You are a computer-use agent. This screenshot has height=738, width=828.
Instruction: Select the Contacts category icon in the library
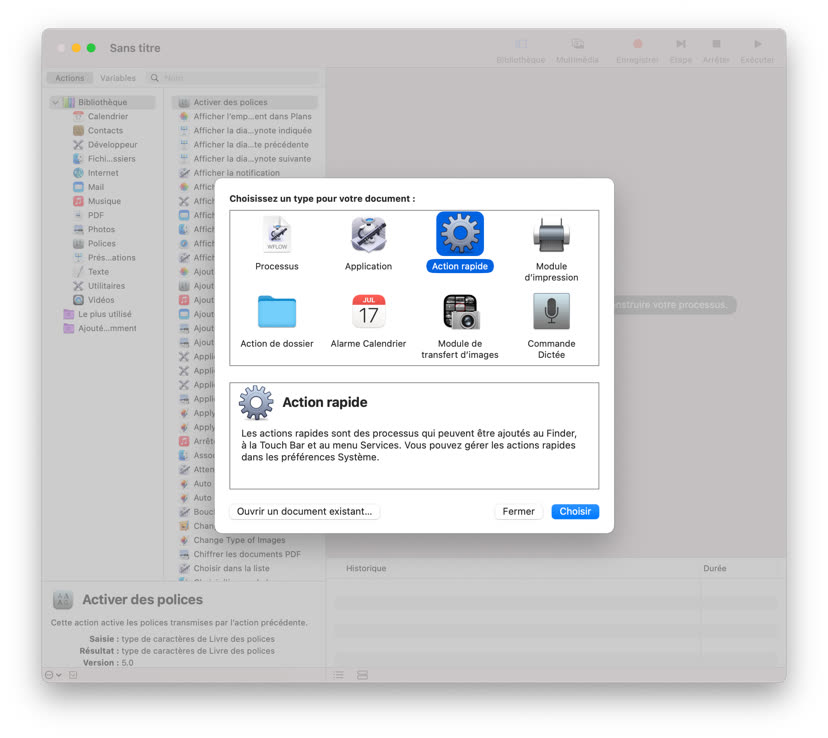[78, 130]
